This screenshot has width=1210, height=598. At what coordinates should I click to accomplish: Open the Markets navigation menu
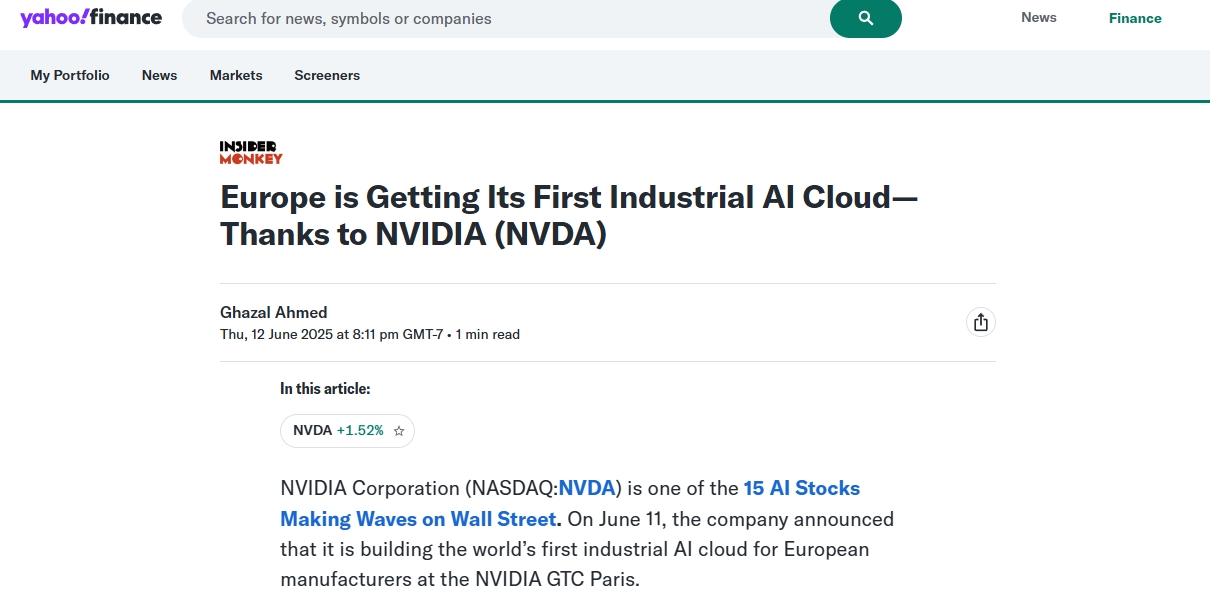(236, 75)
